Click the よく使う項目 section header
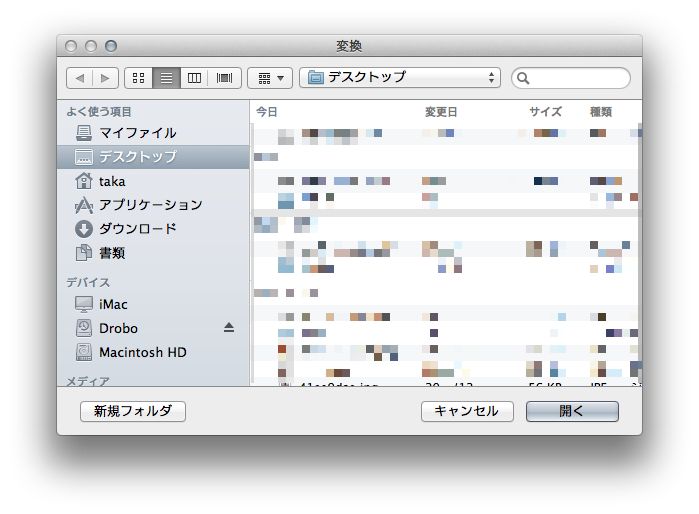 (99, 112)
